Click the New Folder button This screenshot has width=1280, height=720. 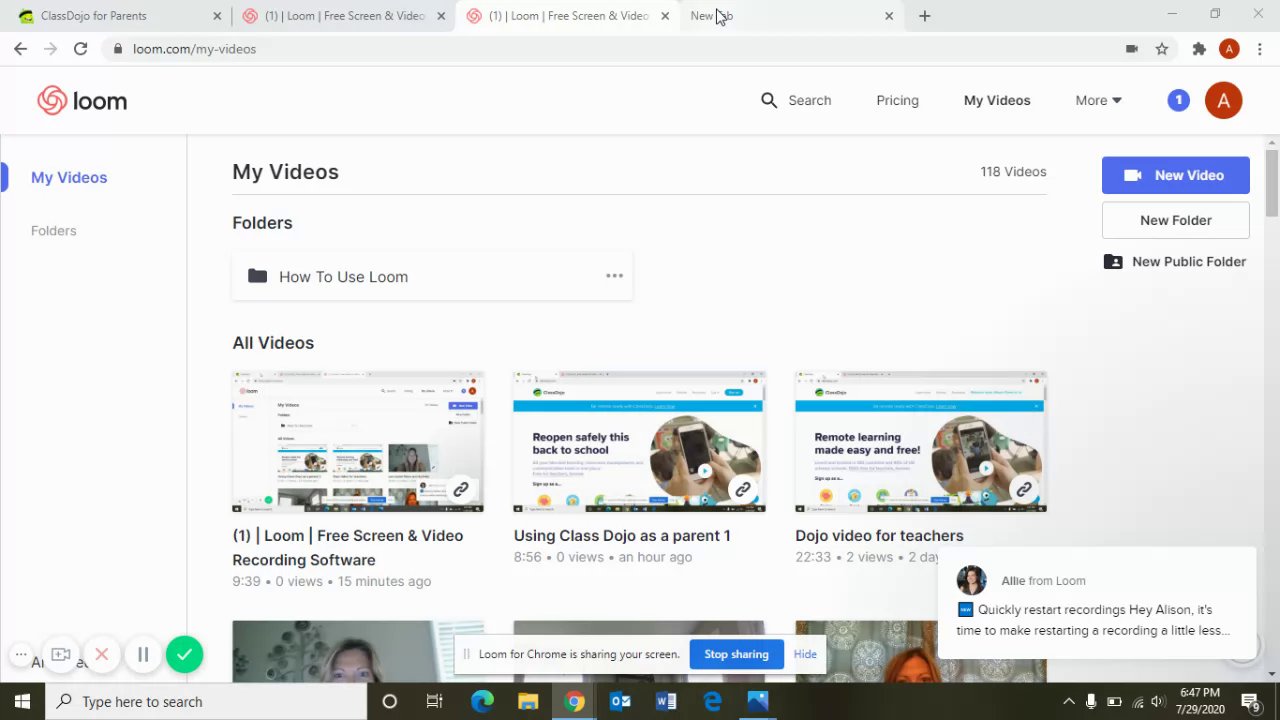click(x=1176, y=220)
